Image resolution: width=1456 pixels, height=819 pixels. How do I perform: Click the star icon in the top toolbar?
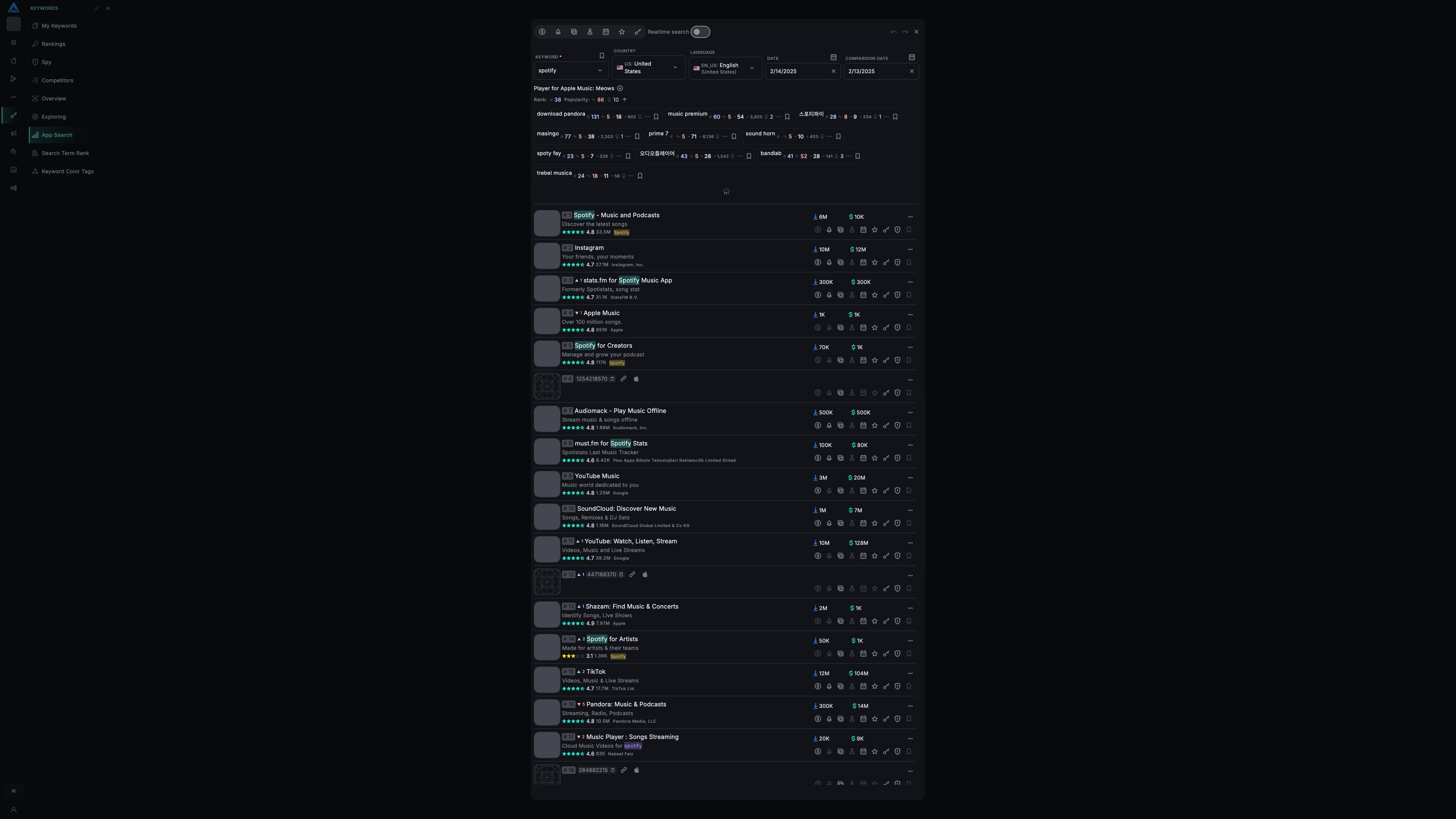point(622,31)
